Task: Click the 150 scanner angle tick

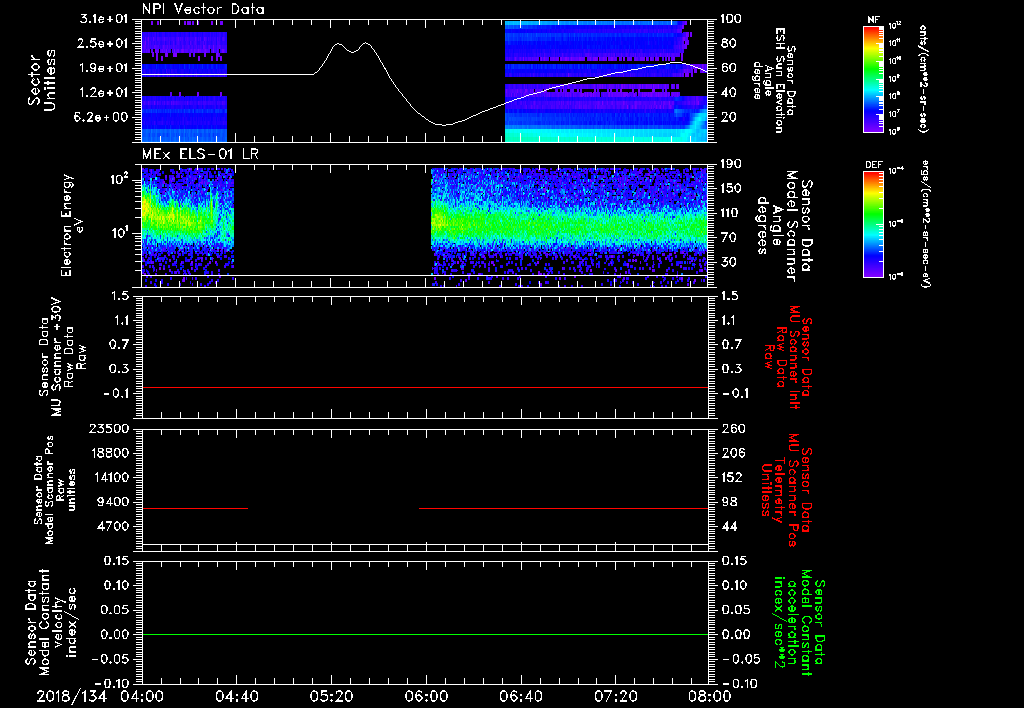Action: coord(731,189)
